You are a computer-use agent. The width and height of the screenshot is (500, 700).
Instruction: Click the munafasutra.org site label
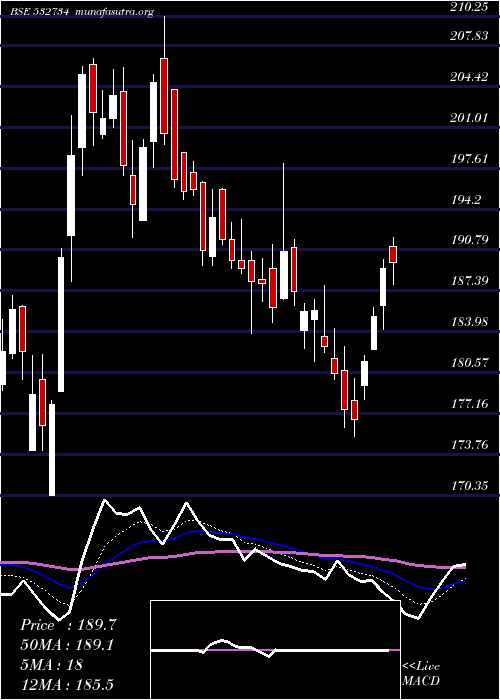[115, 12]
